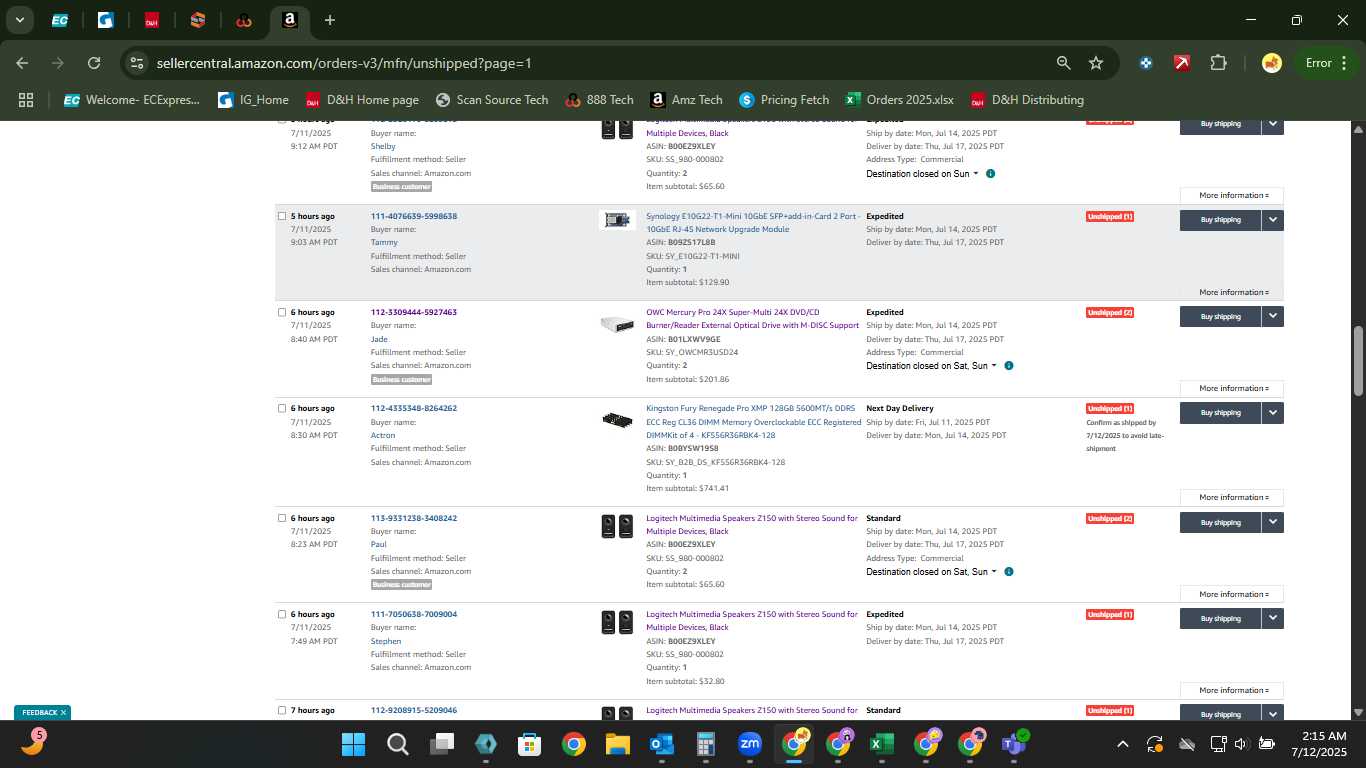This screenshot has width=1366, height=768.
Task: Click the OWC Mercury Pro product thumbnail
Action: click(617, 324)
